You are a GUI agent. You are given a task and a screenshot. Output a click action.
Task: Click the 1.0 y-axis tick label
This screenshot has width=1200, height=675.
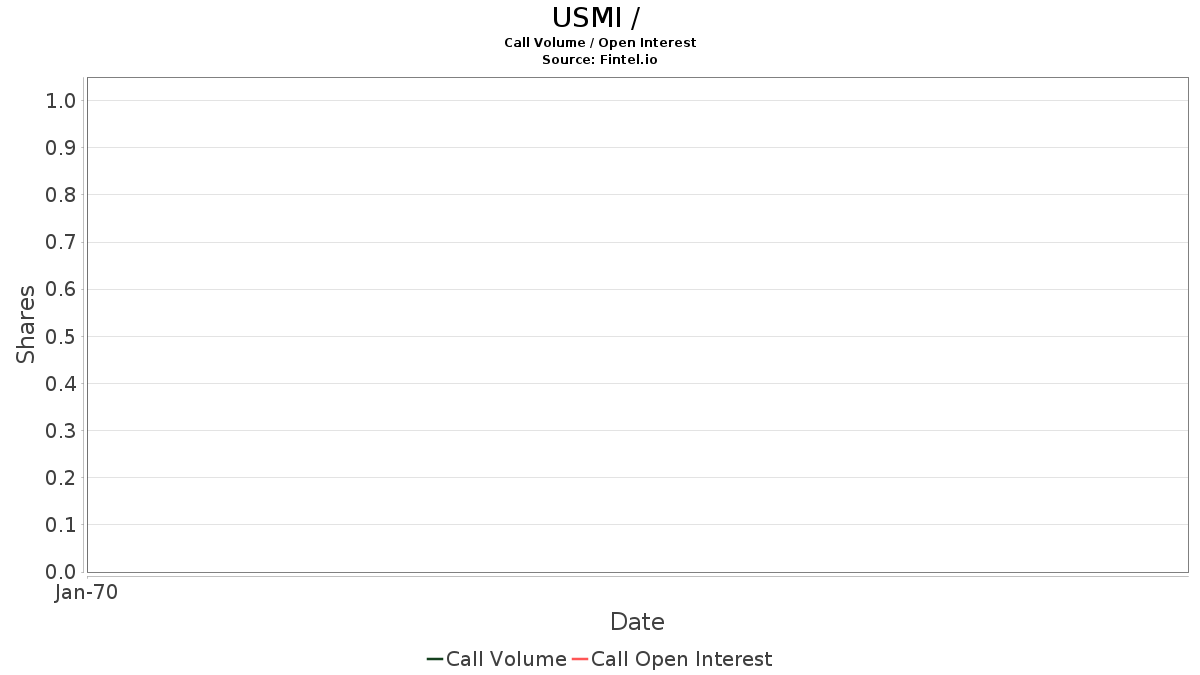(61, 100)
